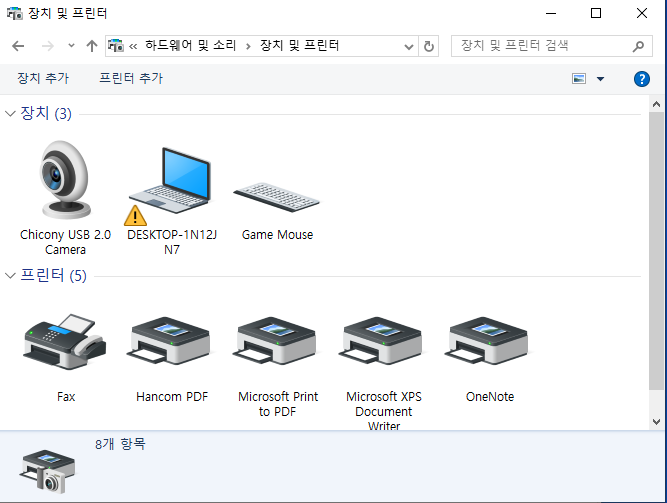Open the address bar history dropdown
The height and width of the screenshot is (503, 667).
click(409, 46)
